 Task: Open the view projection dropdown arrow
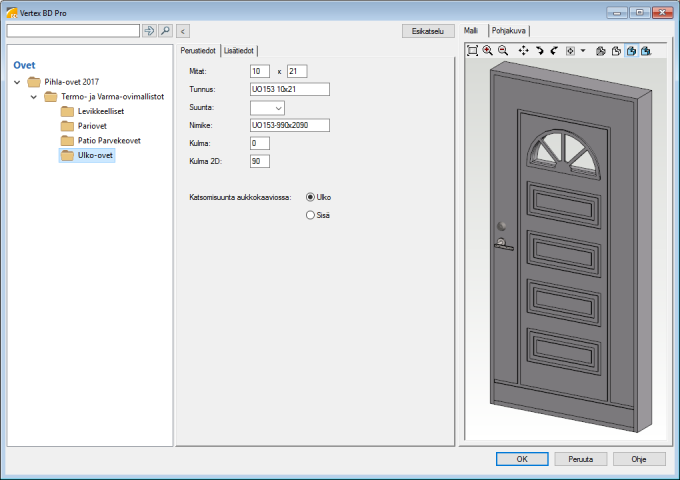point(582,50)
